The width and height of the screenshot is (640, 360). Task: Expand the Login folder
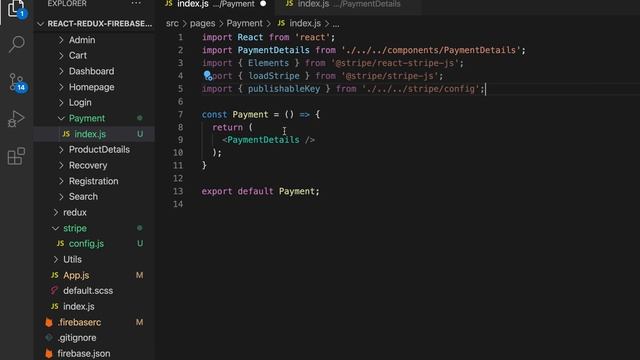(61, 102)
